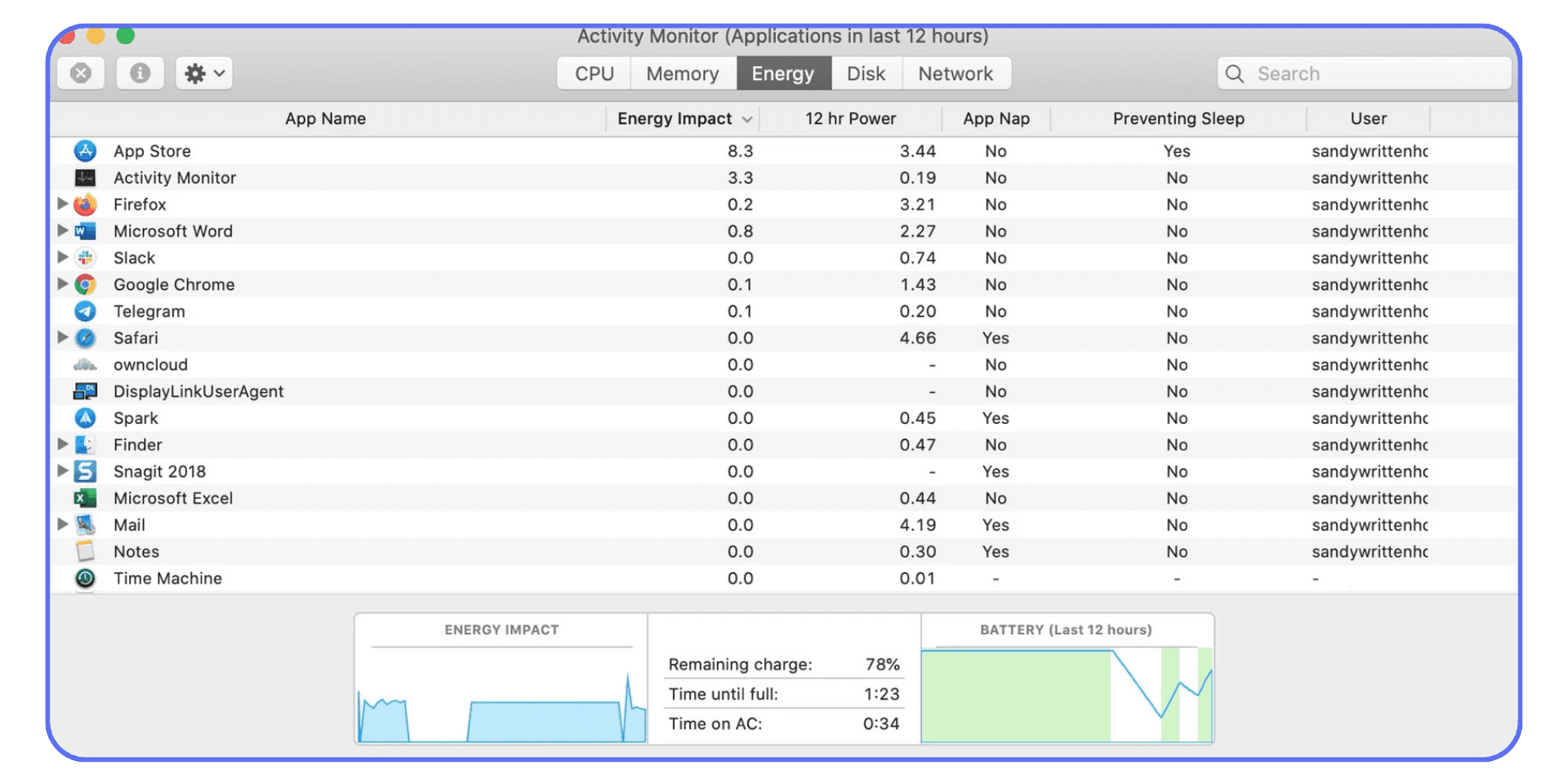The height and width of the screenshot is (783, 1568).
Task: Sort by App Name column header
Action: [326, 119]
